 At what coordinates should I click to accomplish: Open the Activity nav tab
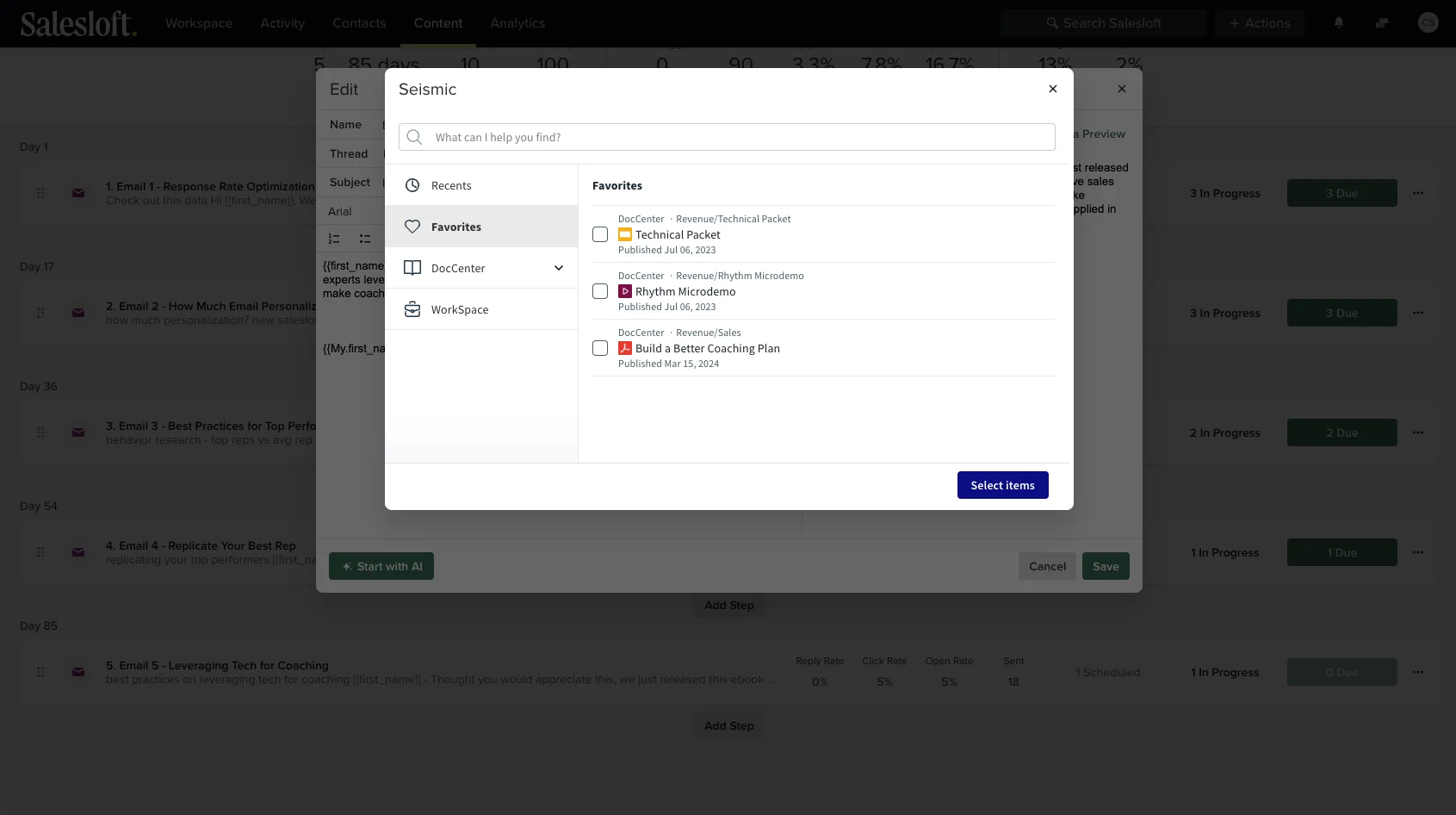point(282,23)
